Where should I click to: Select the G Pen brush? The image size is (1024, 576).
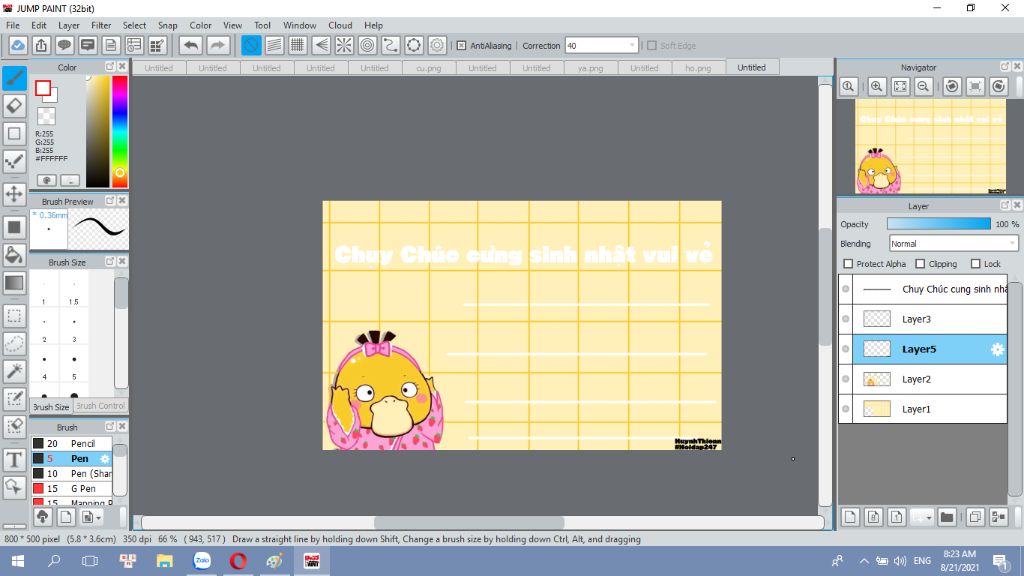[72, 488]
